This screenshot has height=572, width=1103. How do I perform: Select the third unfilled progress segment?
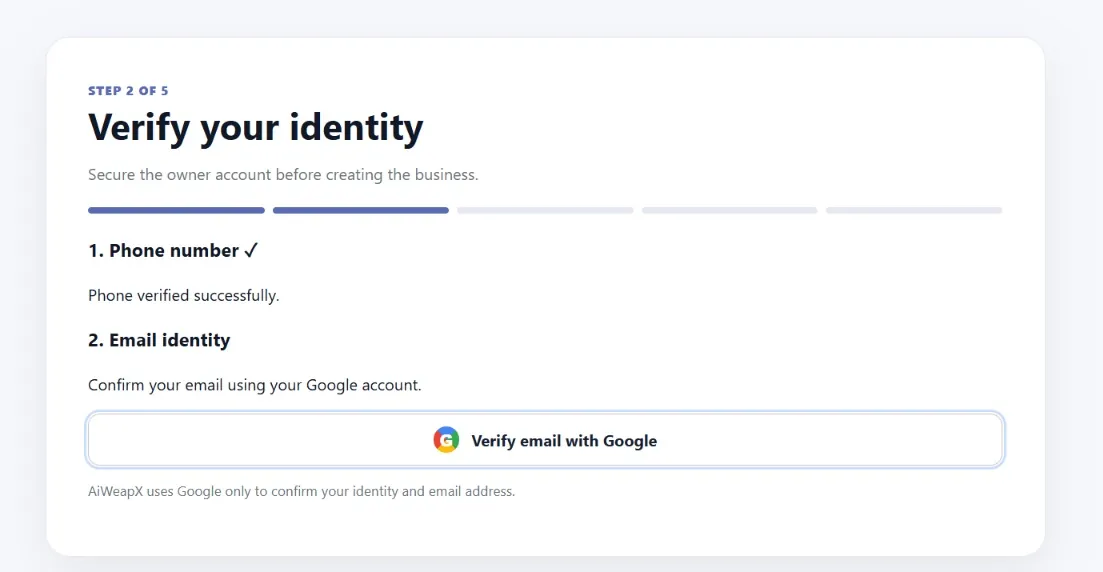point(545,210)
